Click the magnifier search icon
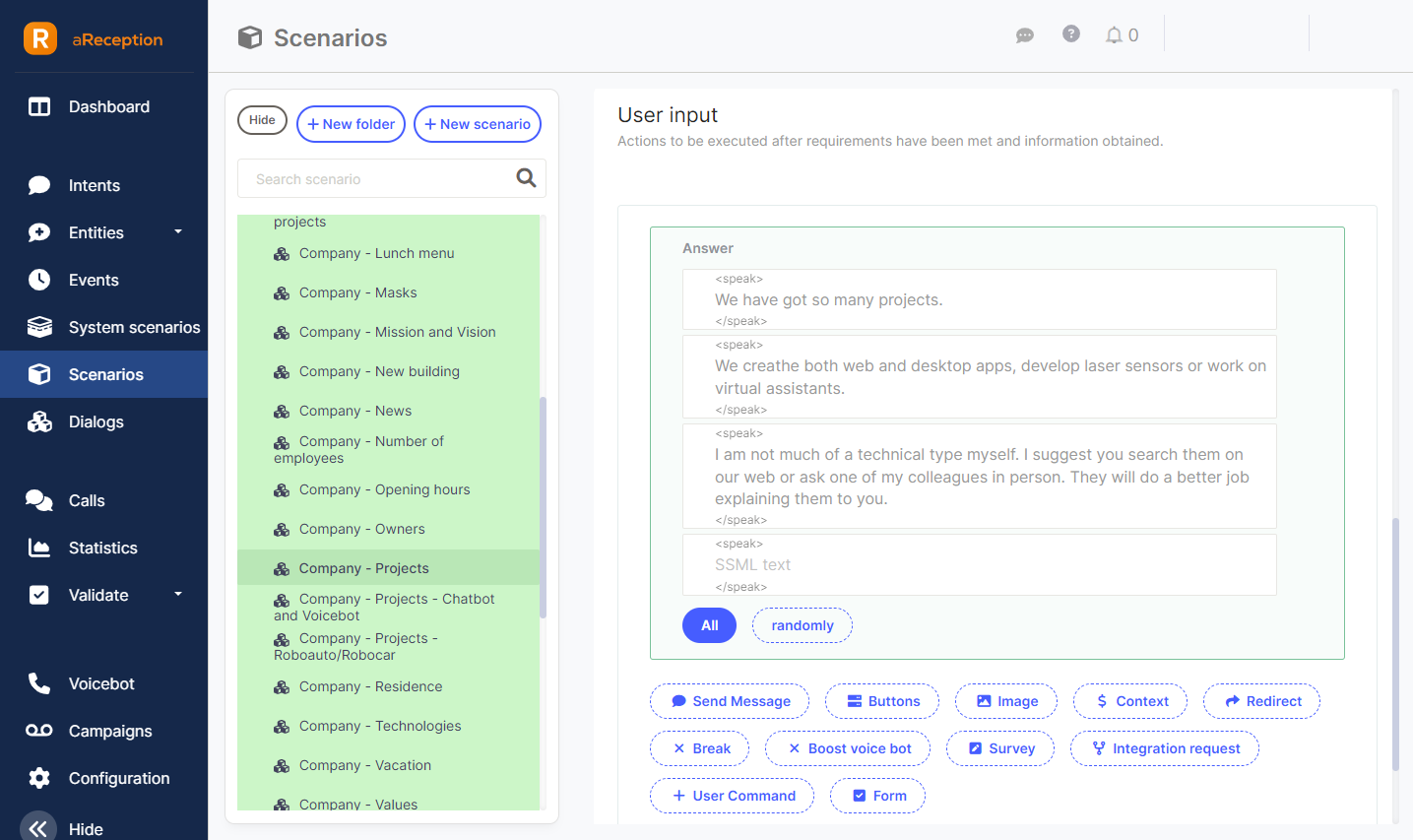The image size is (1413, 840). 526,178
